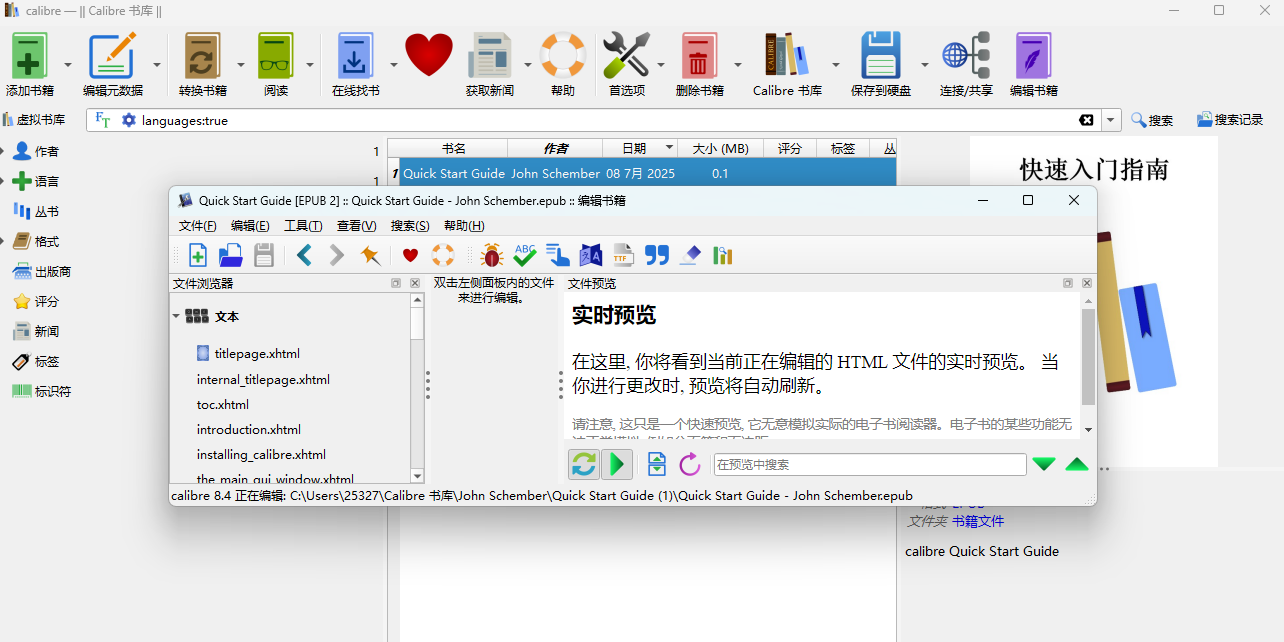Image resolution: width=1284 pixels, height=642 pixels.
Task: Click the file browser vertical scrollbar
Action: (417, 388)
